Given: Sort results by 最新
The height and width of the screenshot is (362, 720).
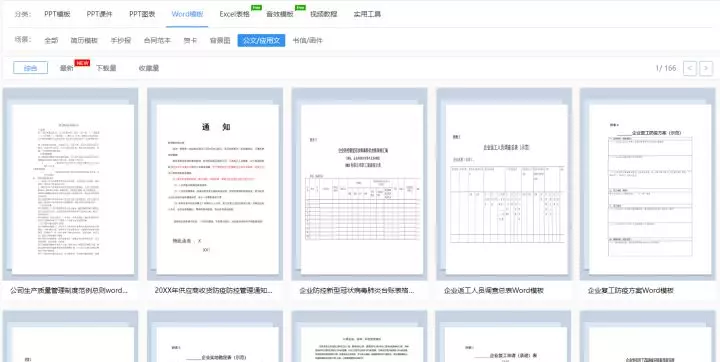Looking at the screenshot, I should (x=67, y=68).
